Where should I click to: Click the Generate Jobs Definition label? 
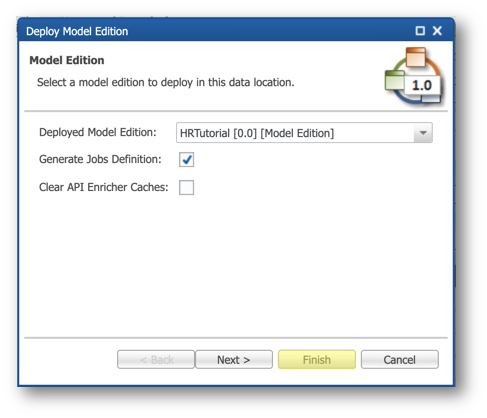[100, 159]
